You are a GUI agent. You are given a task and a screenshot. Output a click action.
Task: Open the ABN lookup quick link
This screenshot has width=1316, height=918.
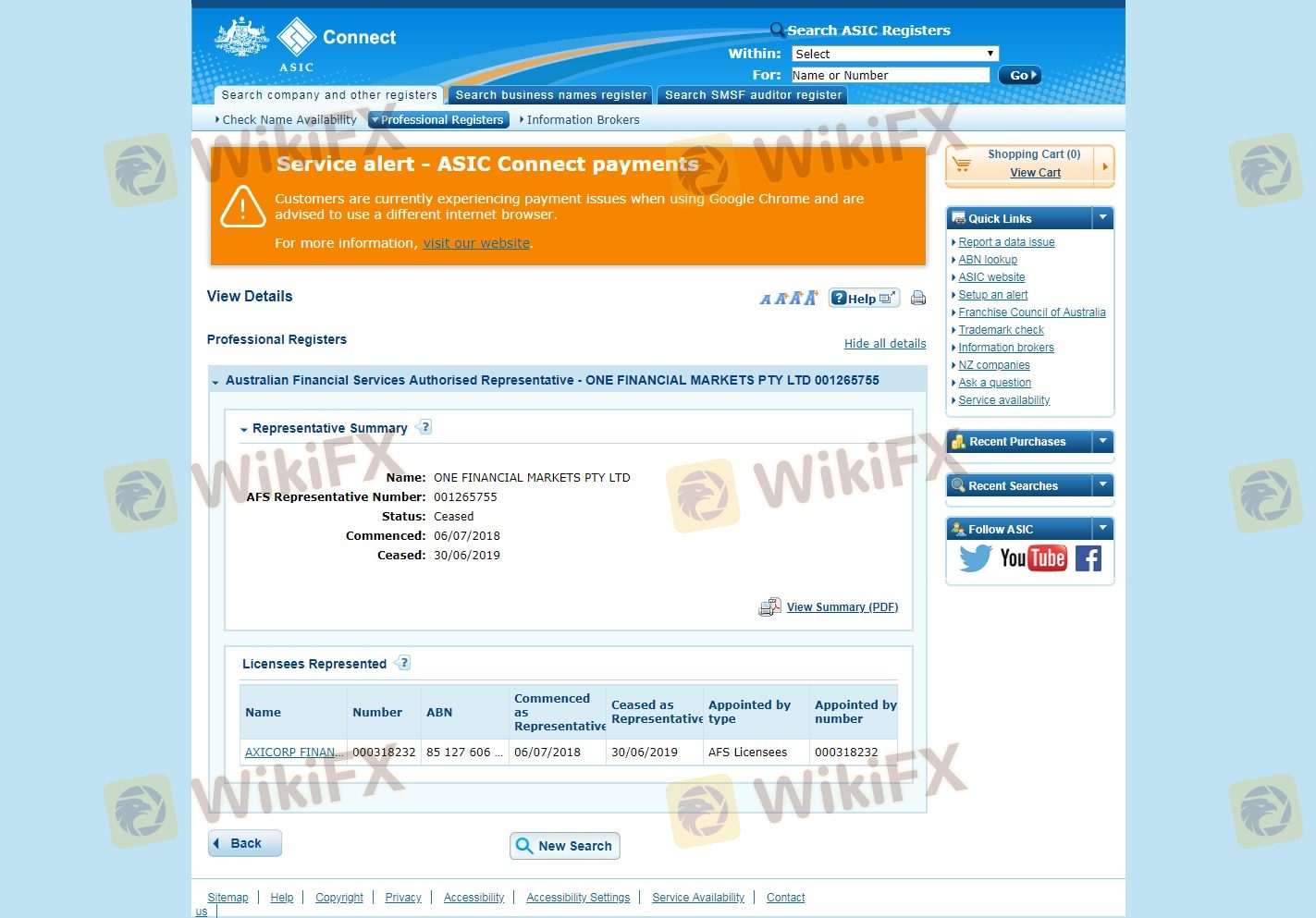(x=988, y=260)
